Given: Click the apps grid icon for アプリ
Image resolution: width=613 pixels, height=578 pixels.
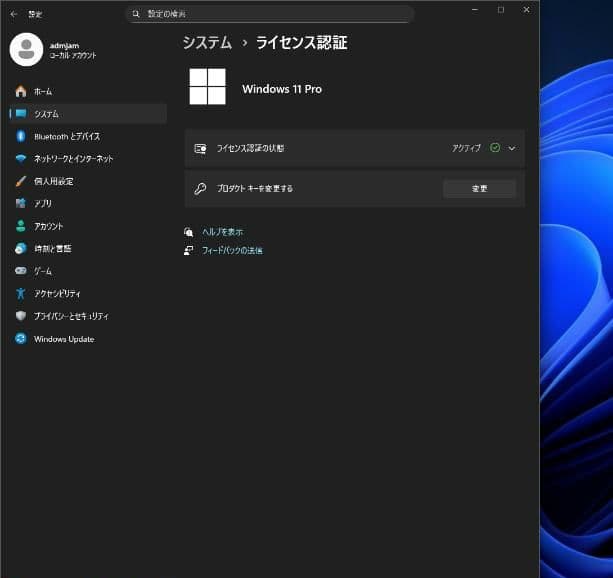Looking at the screenshot, I should tap(21, 203).
